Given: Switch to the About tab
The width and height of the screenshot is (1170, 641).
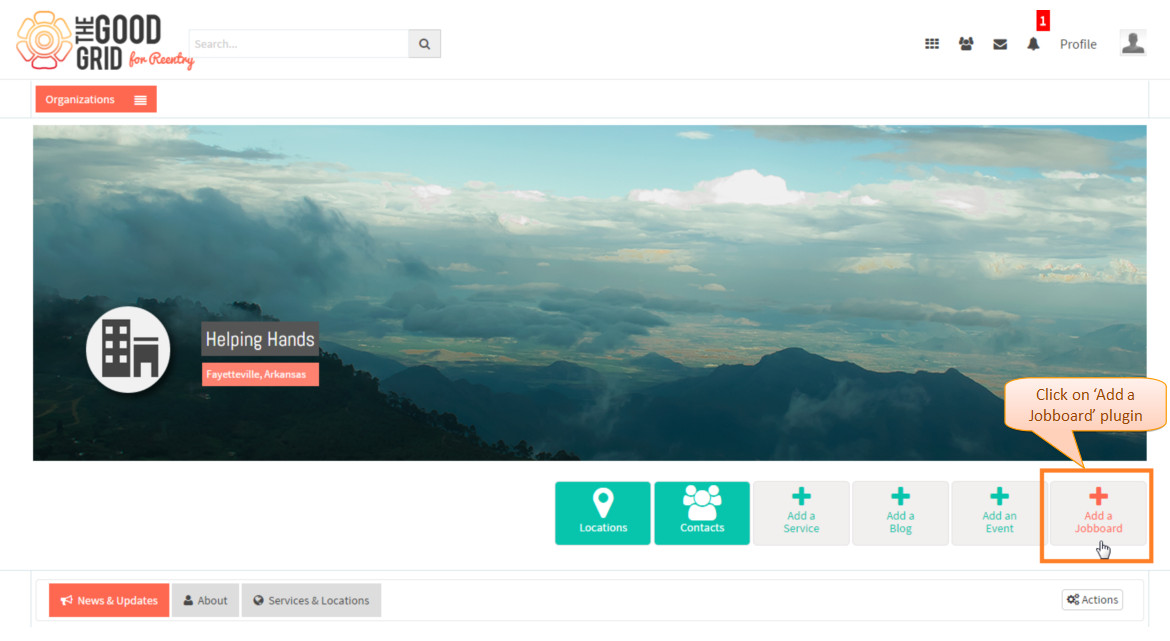Looking at the screenshot, I should point(205,600).
